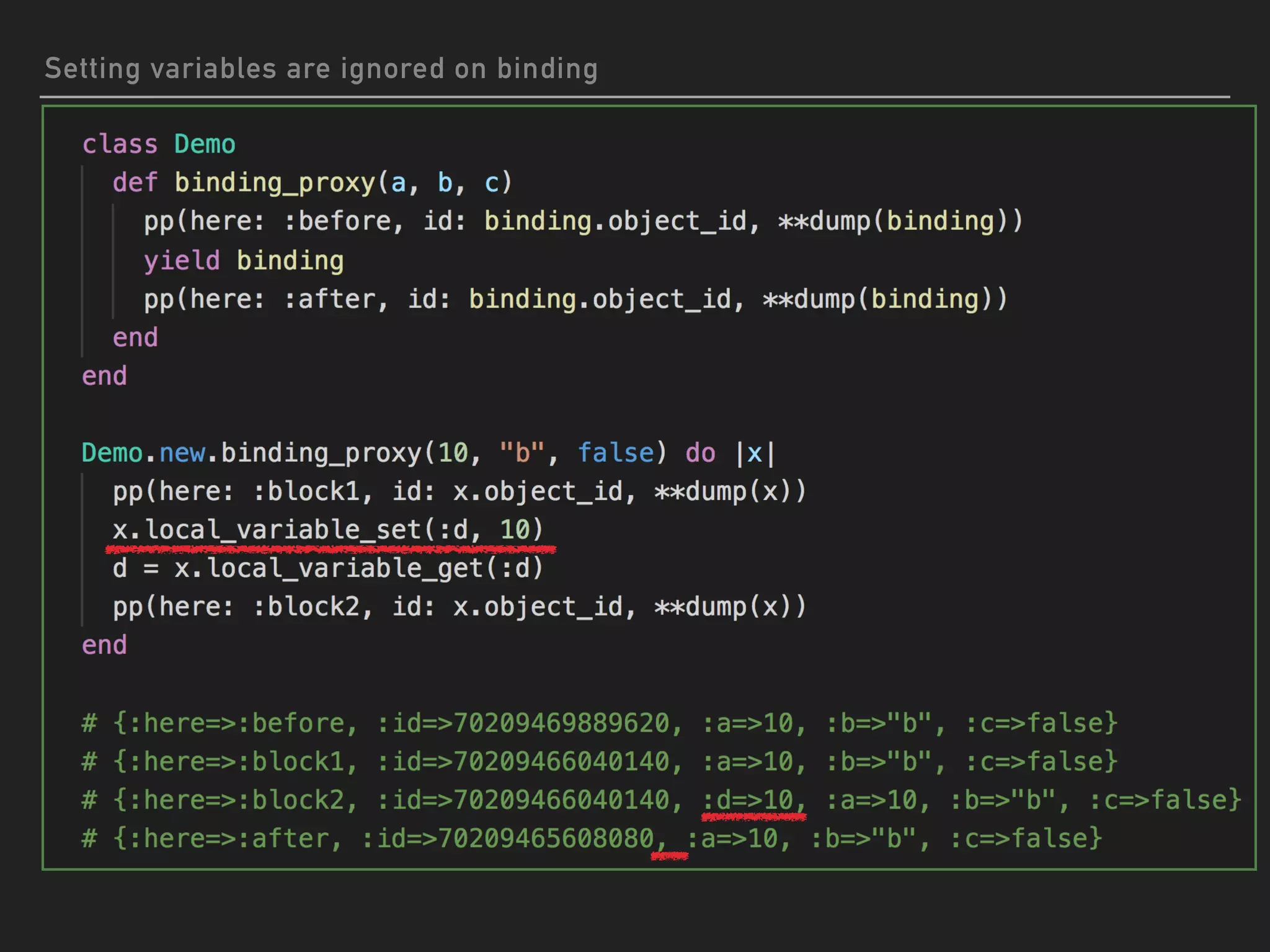Click the 'Demo.new' call expression
Viewport: 1270px width, 952px height.
[144, 453]
